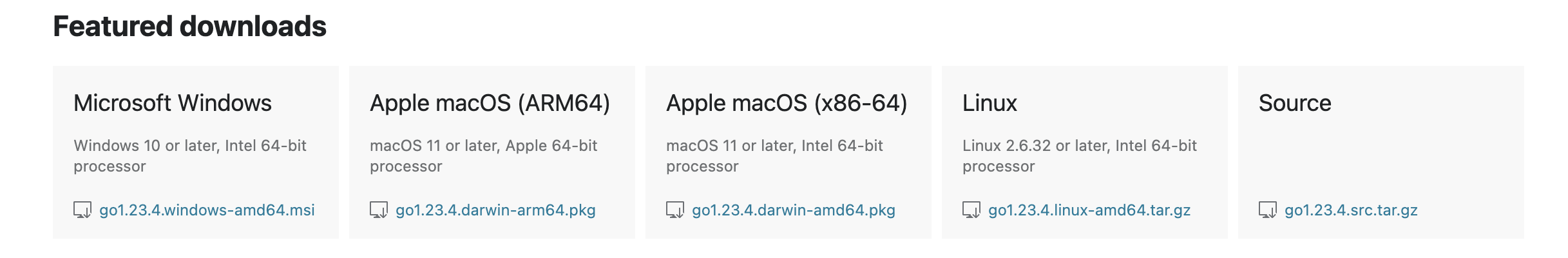
Task: Download go1.23.4.darwin-amd64.pkg package link
Action: [793, 210]
